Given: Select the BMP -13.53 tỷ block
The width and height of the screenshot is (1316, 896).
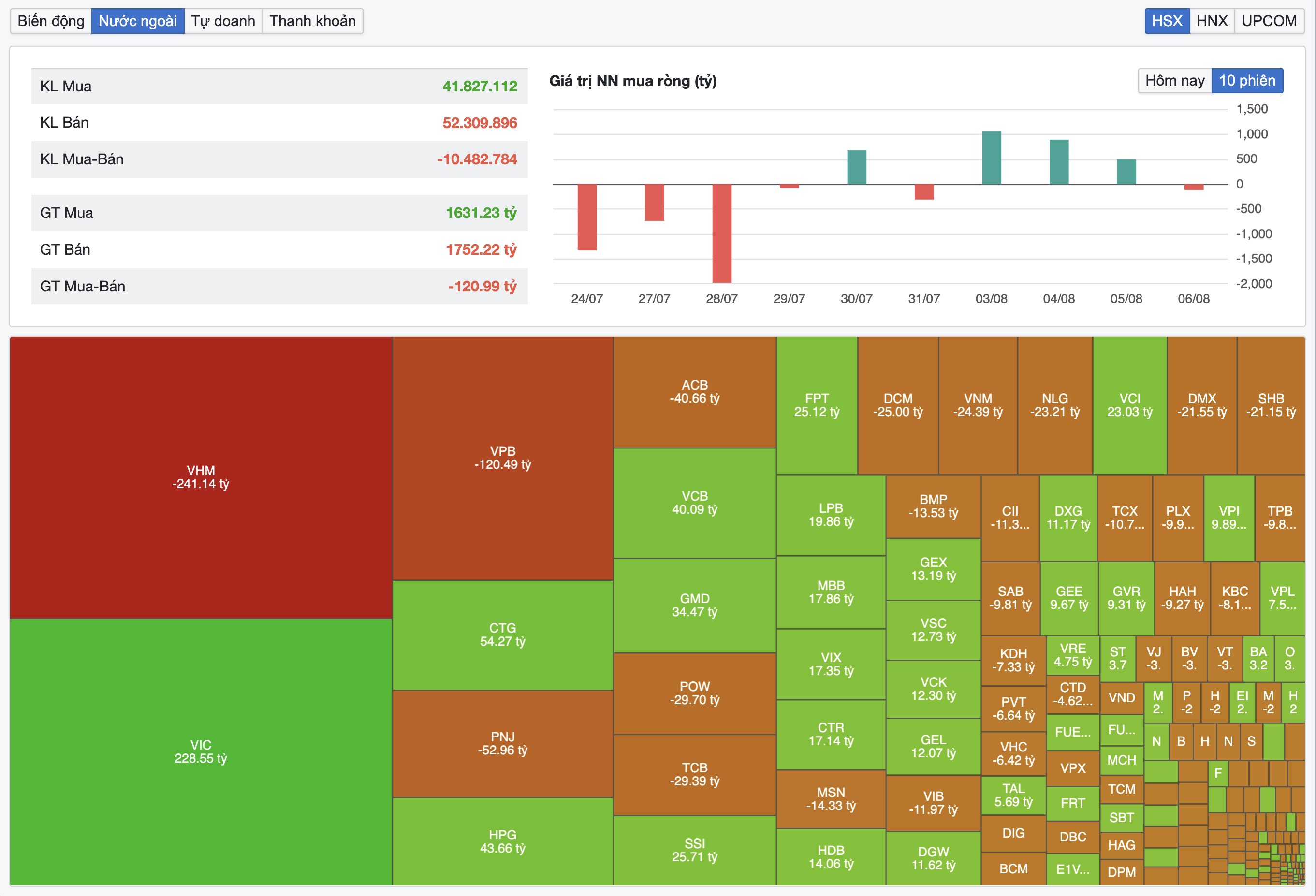Looking at the screenshot, I should pyautogui.click(x=933, y=506).
